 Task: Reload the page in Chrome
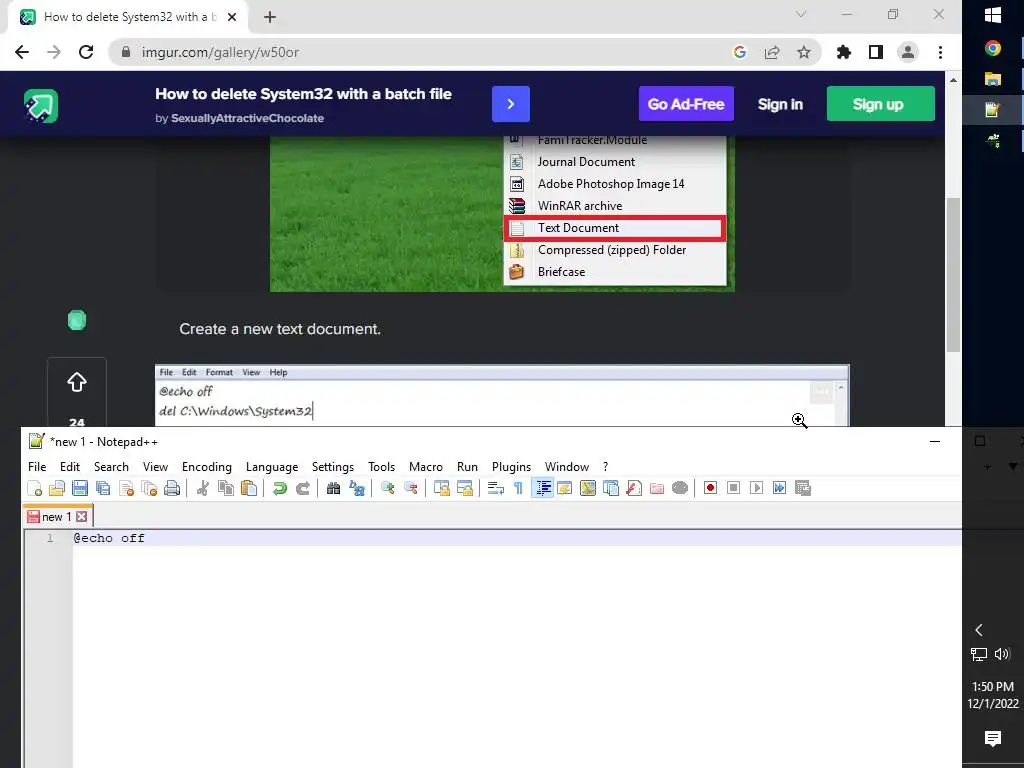[86, 52]
